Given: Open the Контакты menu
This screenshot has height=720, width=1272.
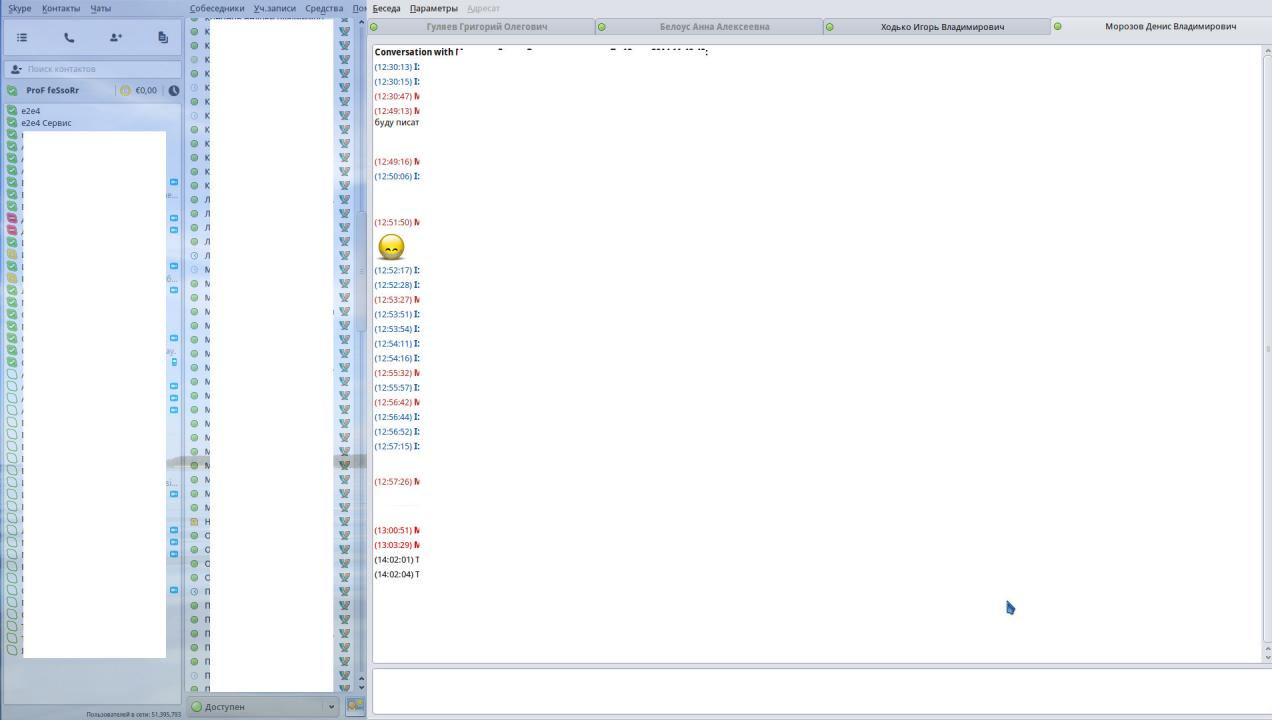Looking at the screenshot, I should tap(61, 8).
